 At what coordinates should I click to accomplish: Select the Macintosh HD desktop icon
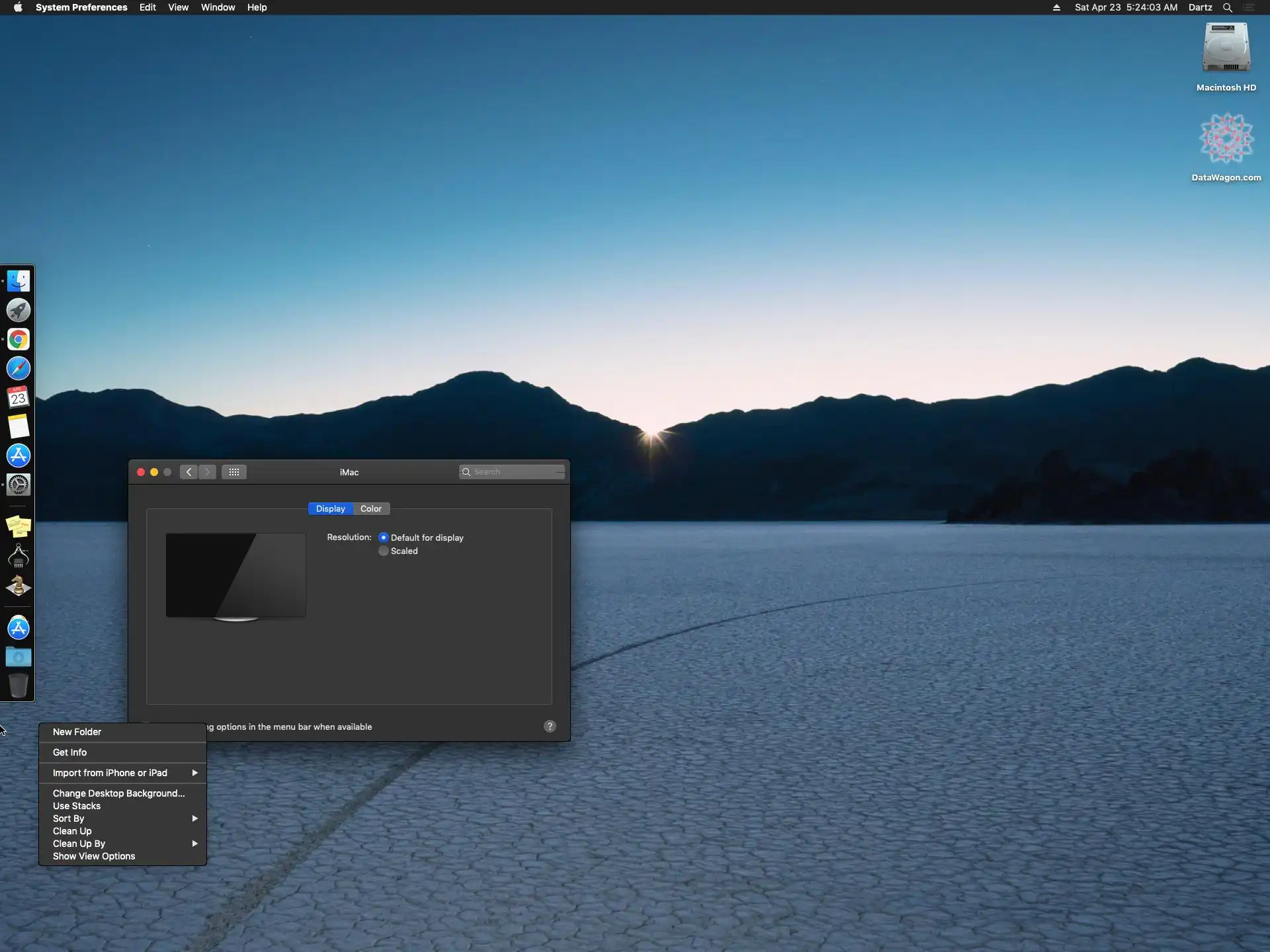(1226, 56)
